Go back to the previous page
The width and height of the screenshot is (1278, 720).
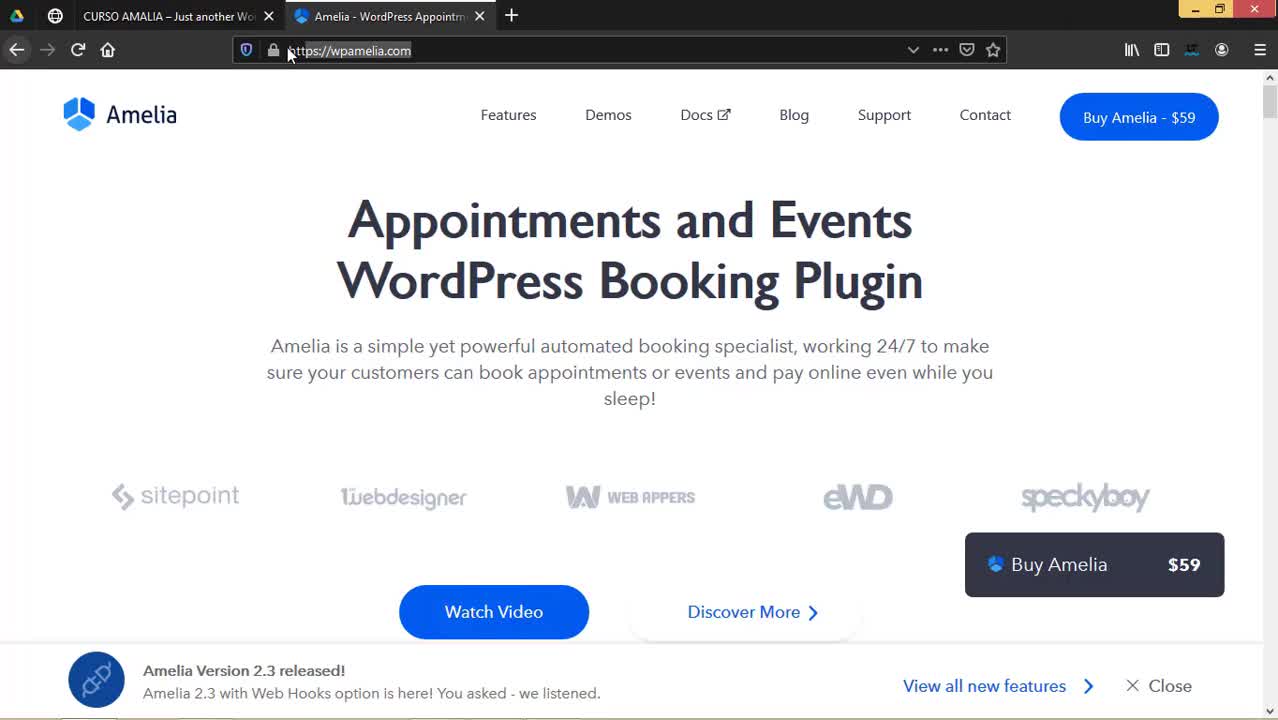(x=17, y=50)
